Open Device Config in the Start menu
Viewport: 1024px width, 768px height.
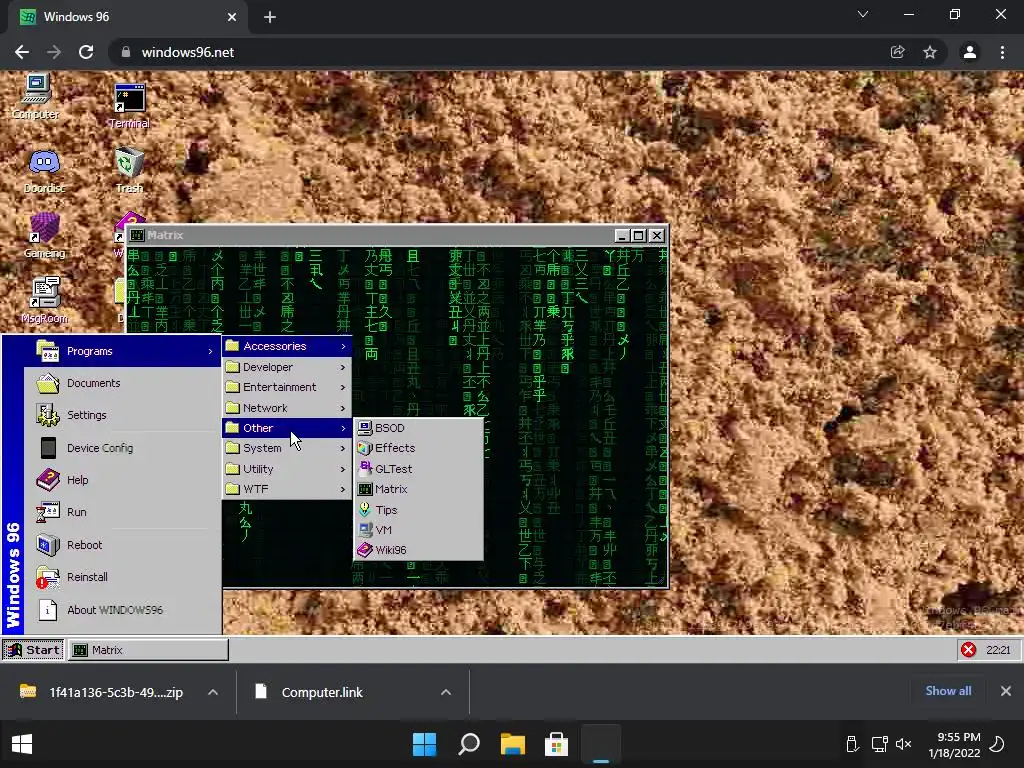tap(123, 448)
